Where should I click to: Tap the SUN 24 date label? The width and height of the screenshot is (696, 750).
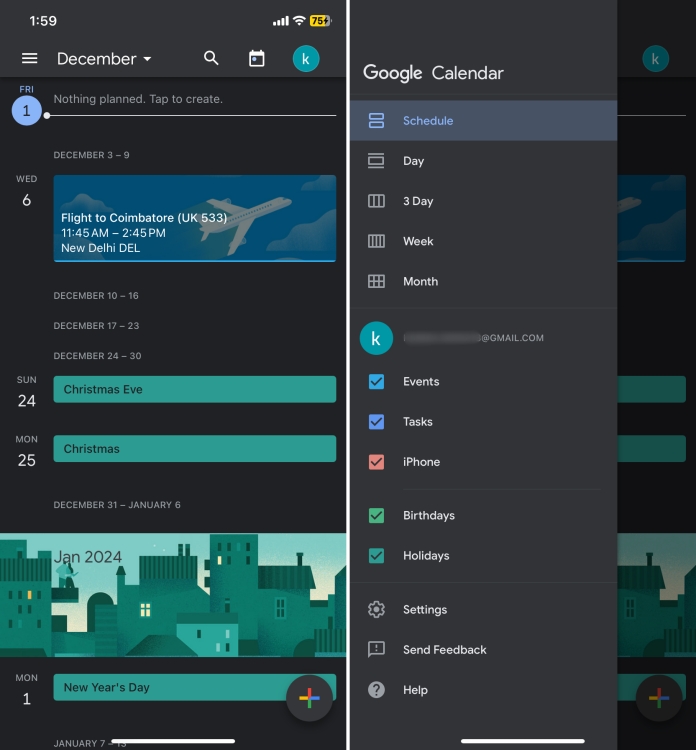point(26,392)
